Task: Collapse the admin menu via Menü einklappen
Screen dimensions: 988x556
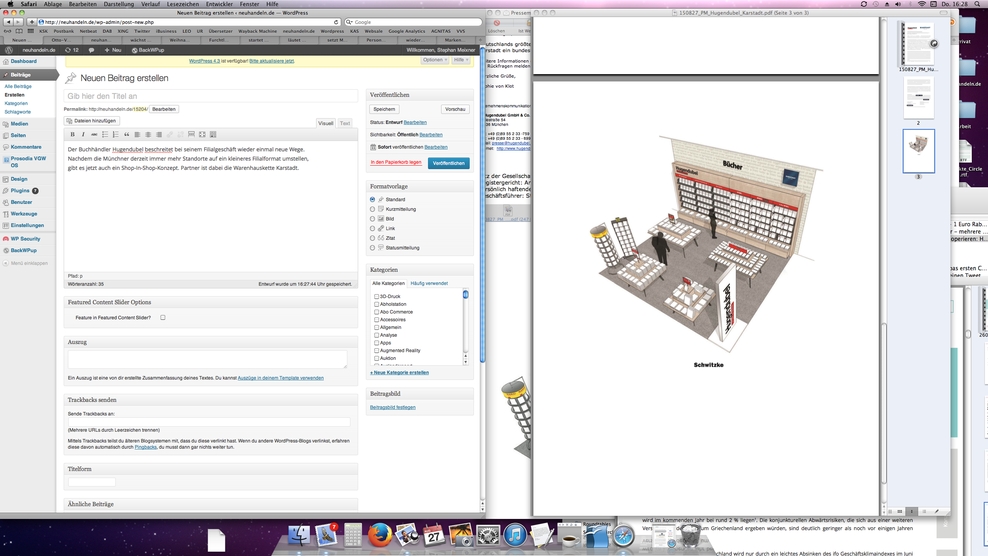Action: 25,263
